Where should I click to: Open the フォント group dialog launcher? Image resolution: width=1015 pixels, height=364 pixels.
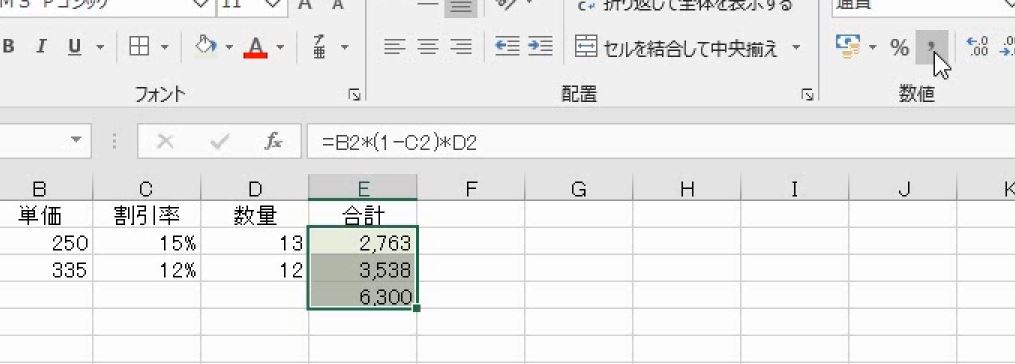(x=354, y=95)
